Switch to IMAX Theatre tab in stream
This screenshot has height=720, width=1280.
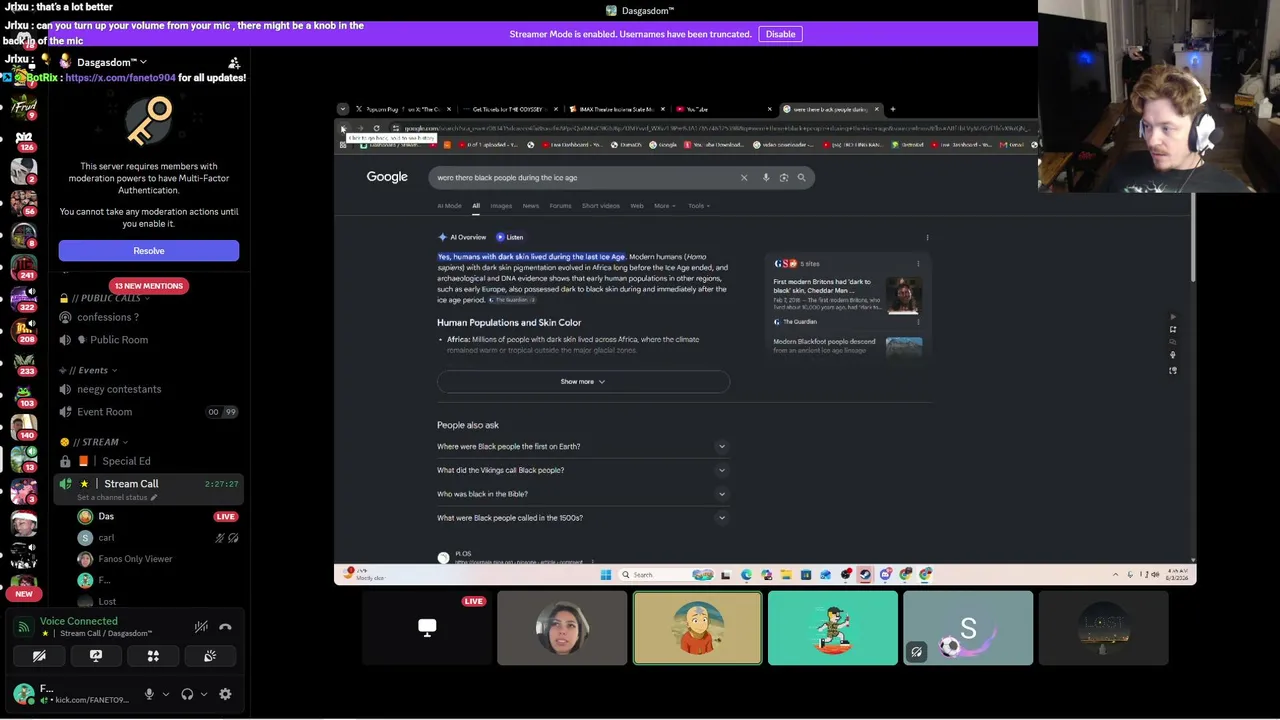615,109
